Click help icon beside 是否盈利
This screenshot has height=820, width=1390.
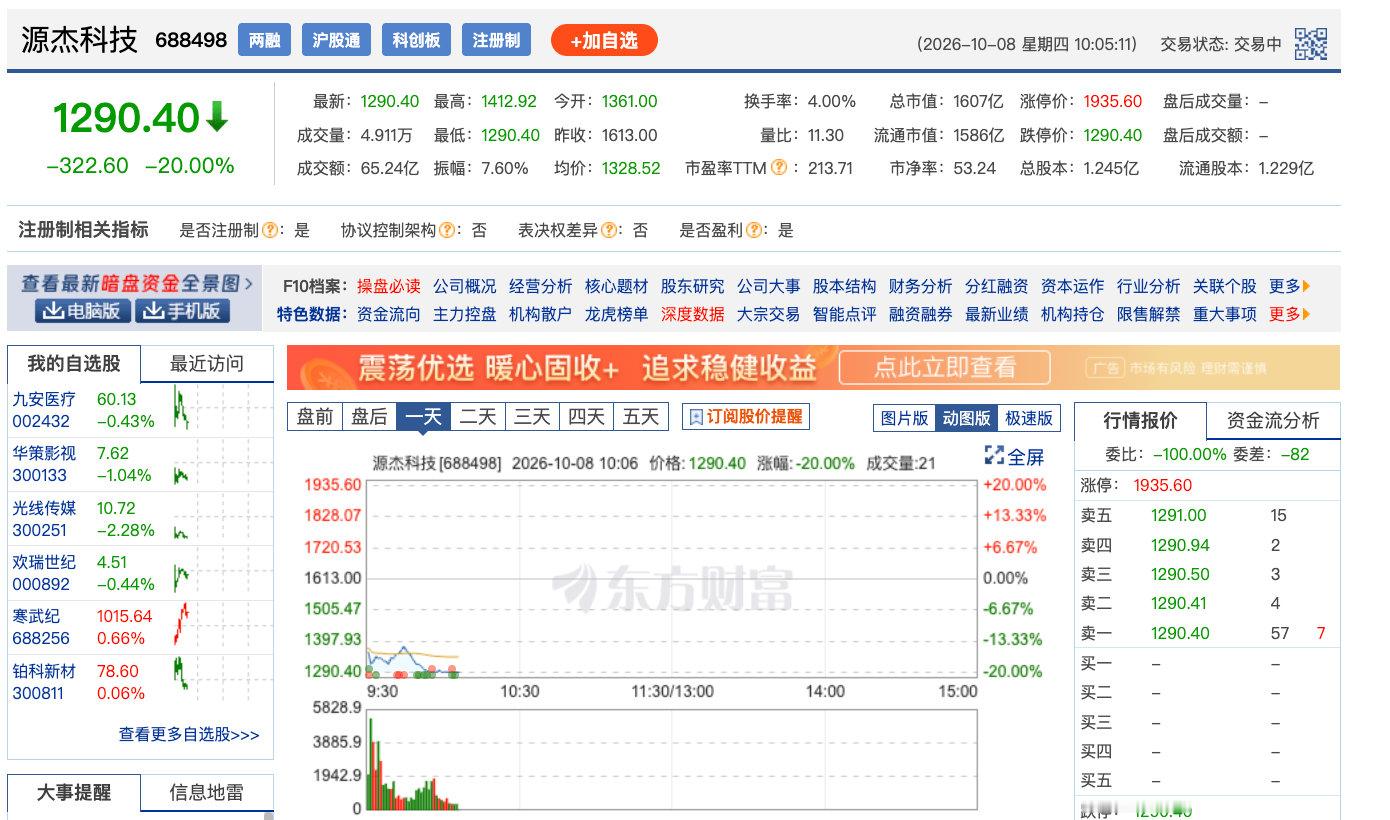point(754,230)
